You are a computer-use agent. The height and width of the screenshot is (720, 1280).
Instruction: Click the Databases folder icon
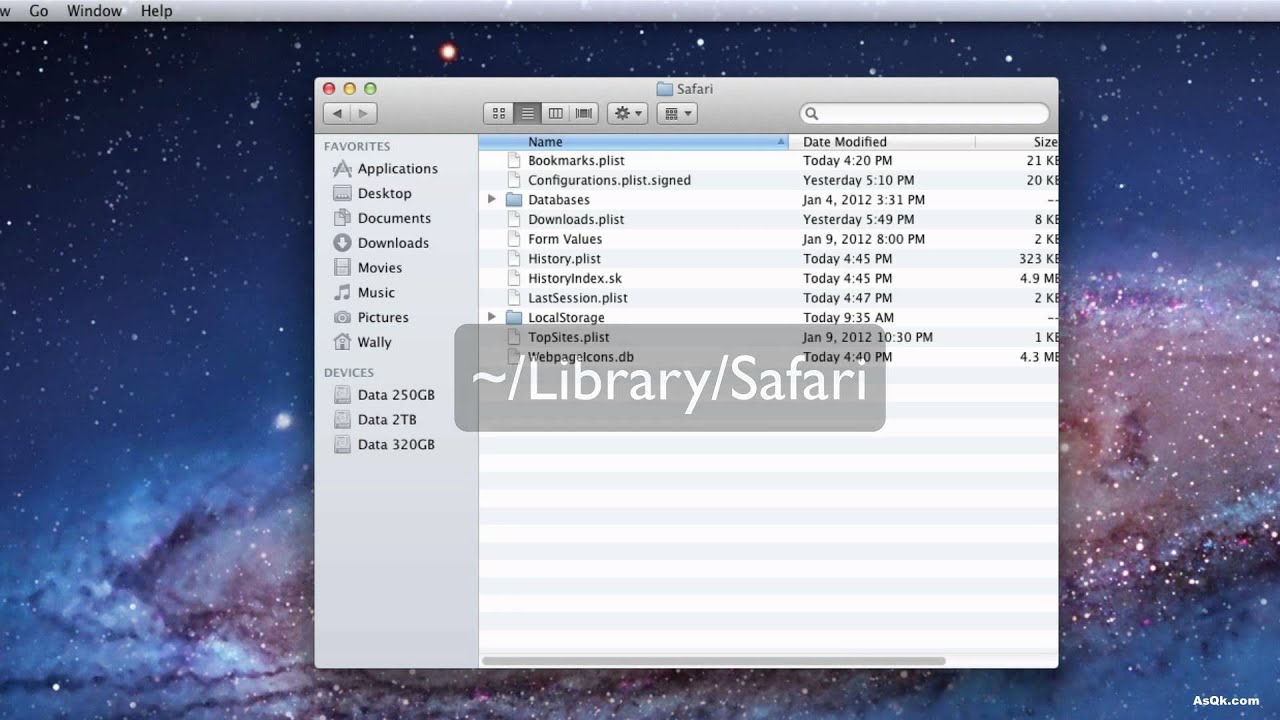[x=514, y=200]
